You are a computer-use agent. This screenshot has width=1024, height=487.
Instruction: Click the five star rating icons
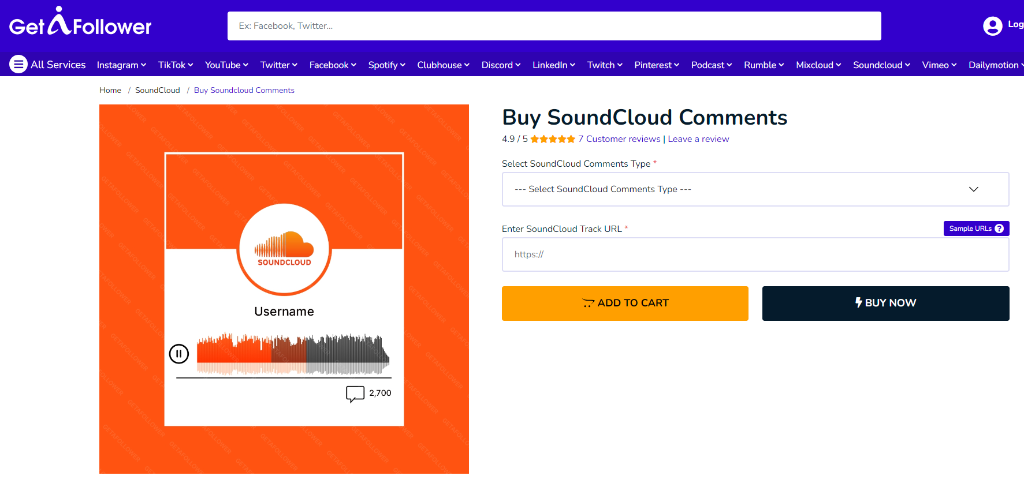pos(553,139)
